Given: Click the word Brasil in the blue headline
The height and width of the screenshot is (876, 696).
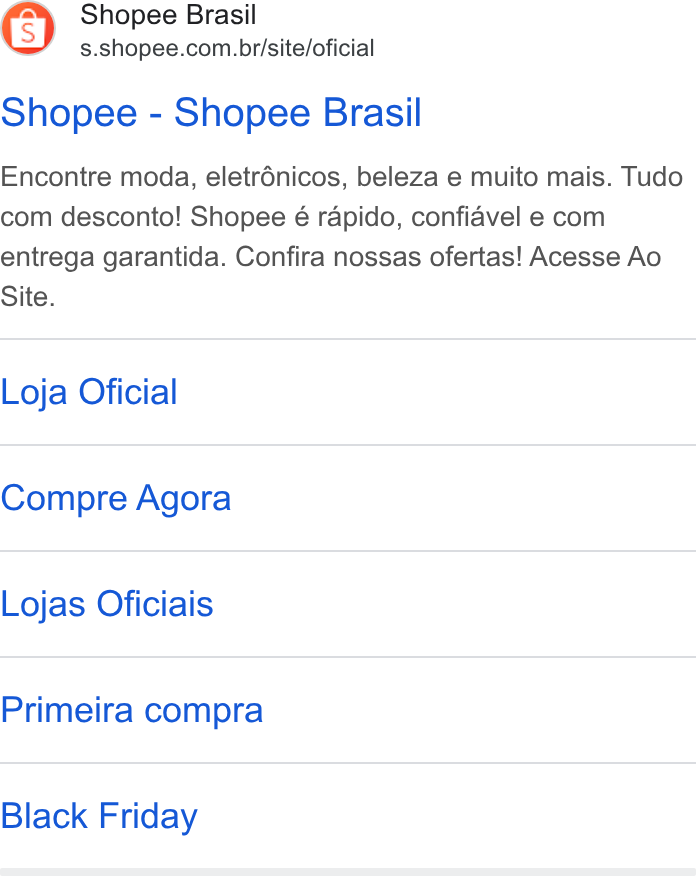Looking at the screenshot, I should (372, 113).
